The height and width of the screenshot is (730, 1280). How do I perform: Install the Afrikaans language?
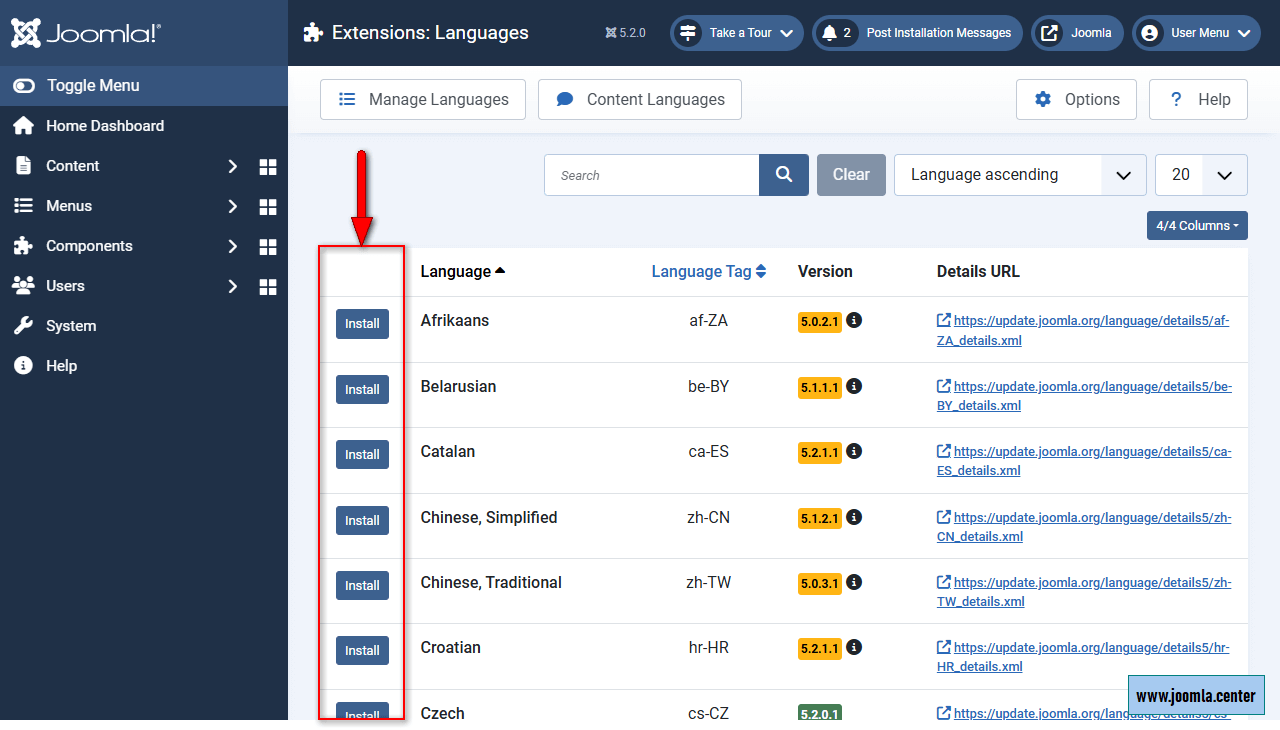[x=362, y=324]
